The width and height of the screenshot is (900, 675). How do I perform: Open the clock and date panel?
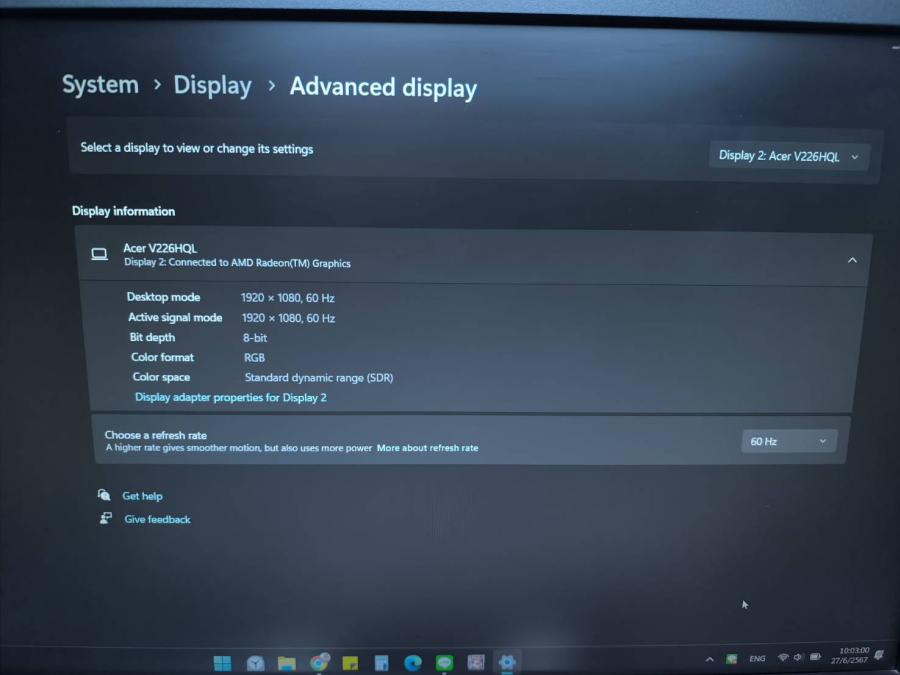click(x=852, y=655)
